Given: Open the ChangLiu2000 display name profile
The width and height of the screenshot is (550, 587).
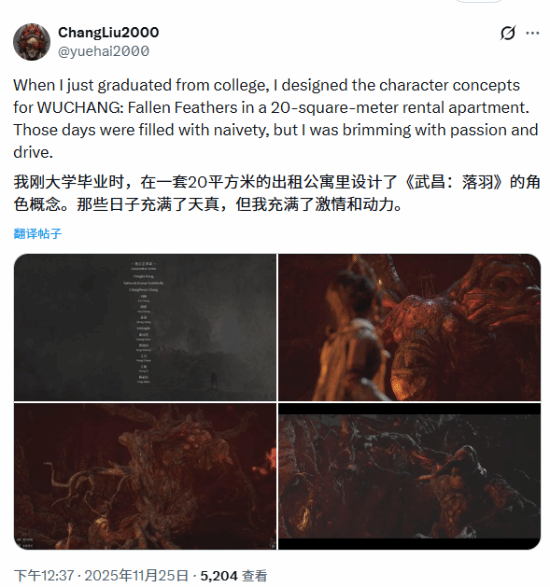Looking at the screenshot, I should (109, 32).
